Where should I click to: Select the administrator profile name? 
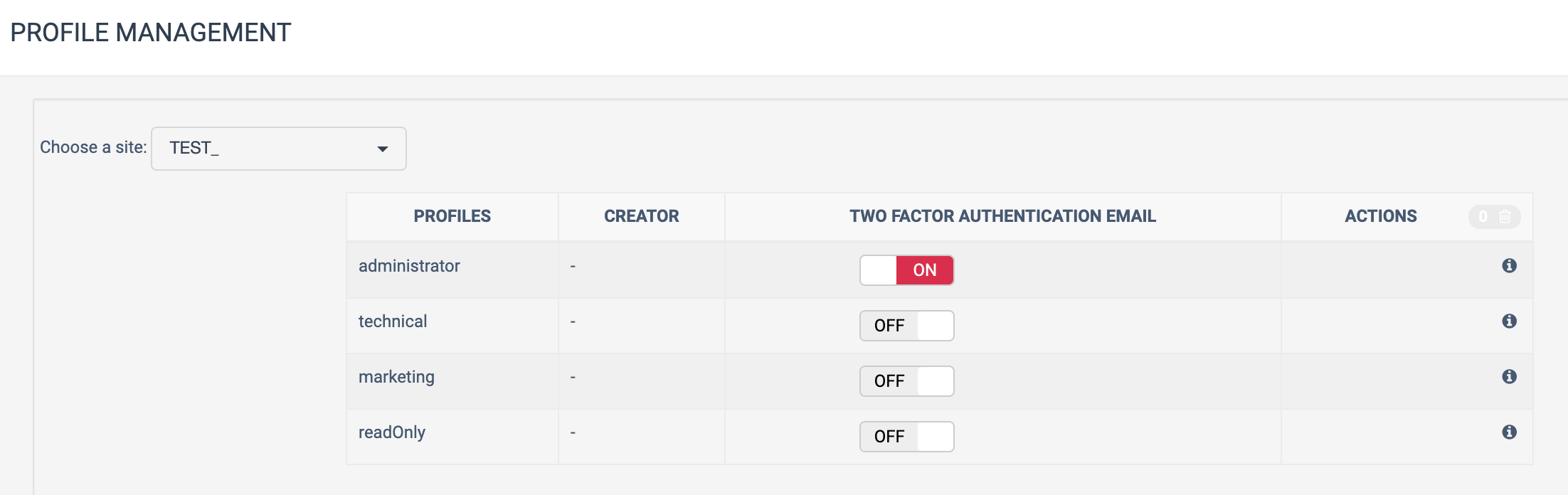(x=409, y=266)
